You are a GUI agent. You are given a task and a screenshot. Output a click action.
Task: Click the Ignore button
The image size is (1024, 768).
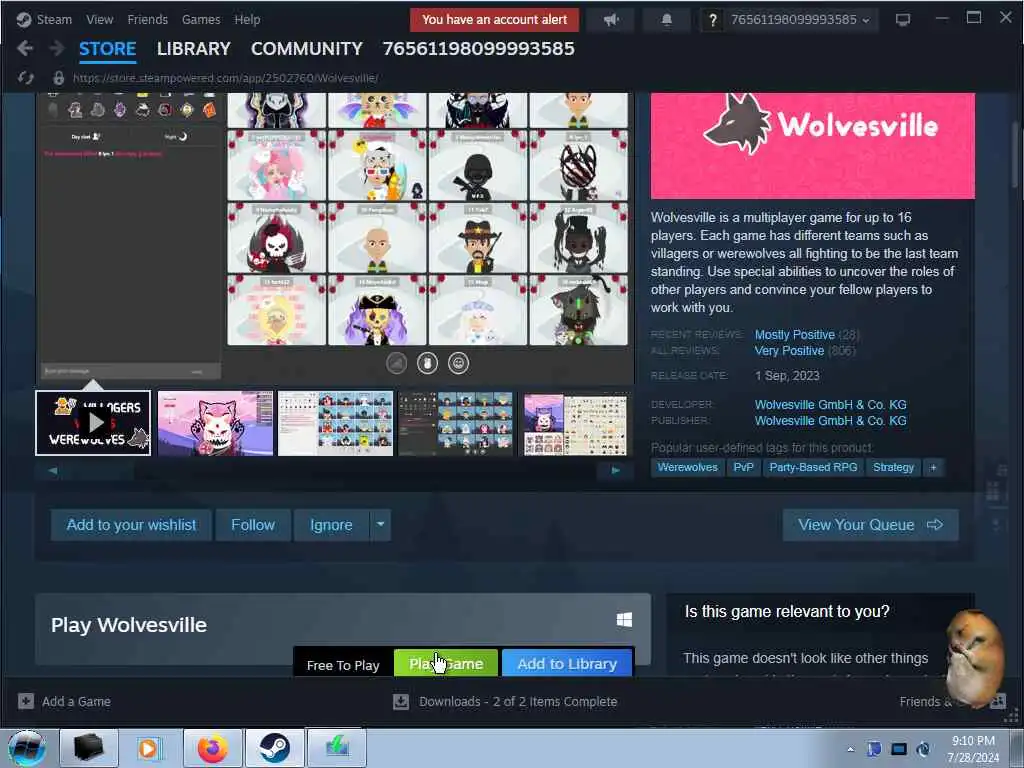(x=332, y=525)
